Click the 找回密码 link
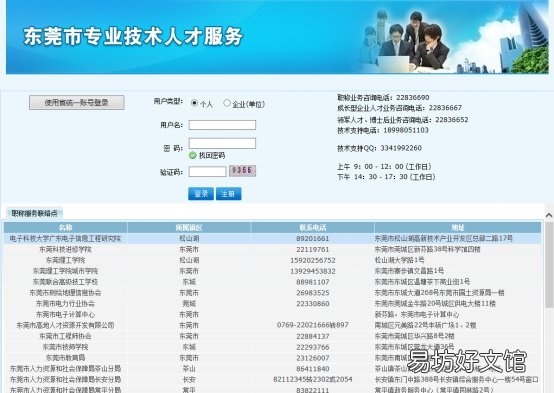Image resolution: width=554 pixels, height=393 pixels. pos(212,155)
